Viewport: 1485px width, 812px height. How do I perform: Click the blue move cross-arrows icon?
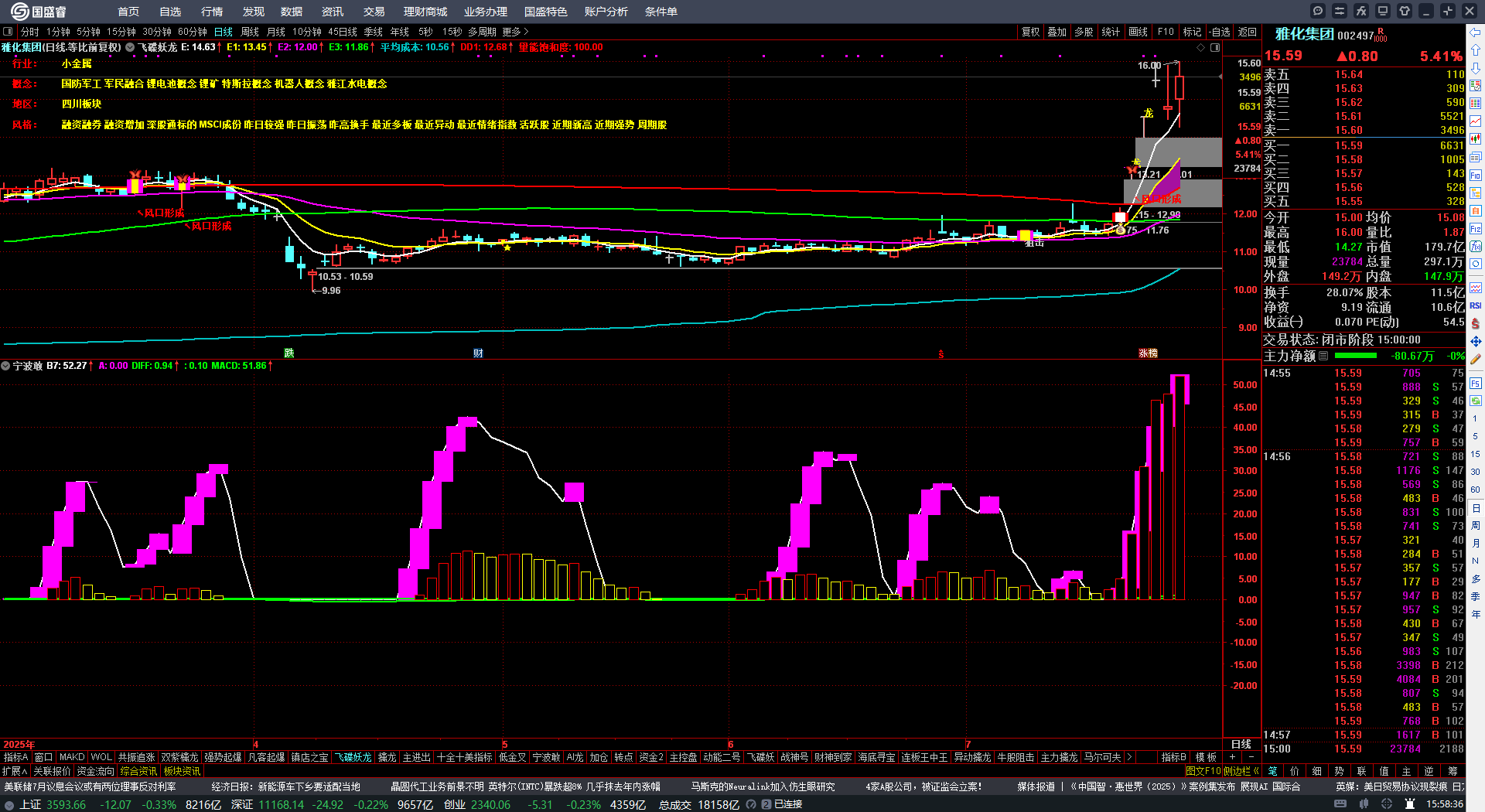pyautogui.click(x=1476, y=341)
